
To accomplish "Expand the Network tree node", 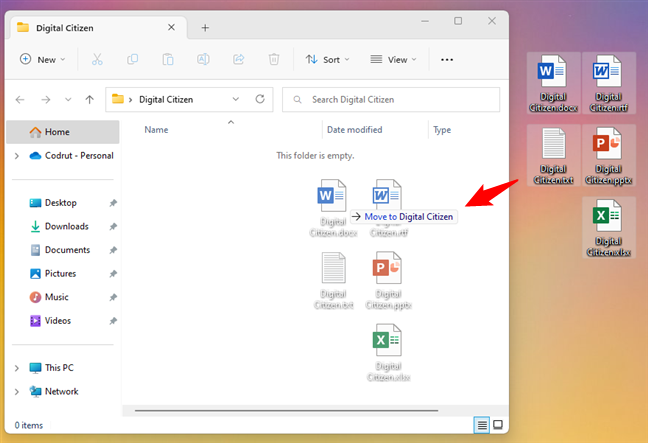I will tap(17, 392).
